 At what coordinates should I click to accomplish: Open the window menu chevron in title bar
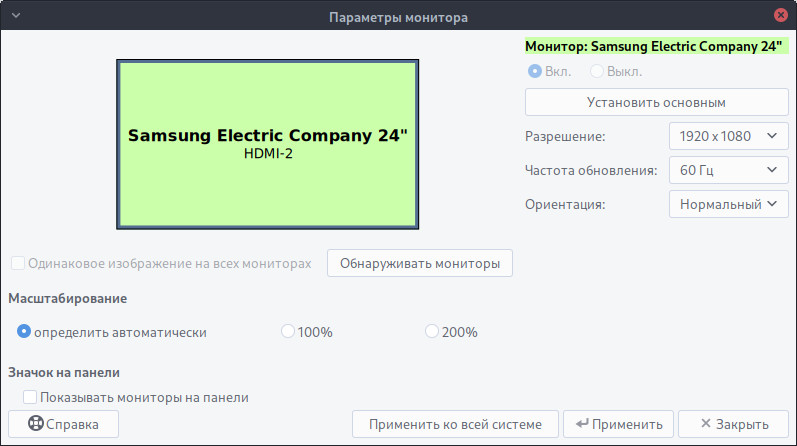tap(16, 15)
